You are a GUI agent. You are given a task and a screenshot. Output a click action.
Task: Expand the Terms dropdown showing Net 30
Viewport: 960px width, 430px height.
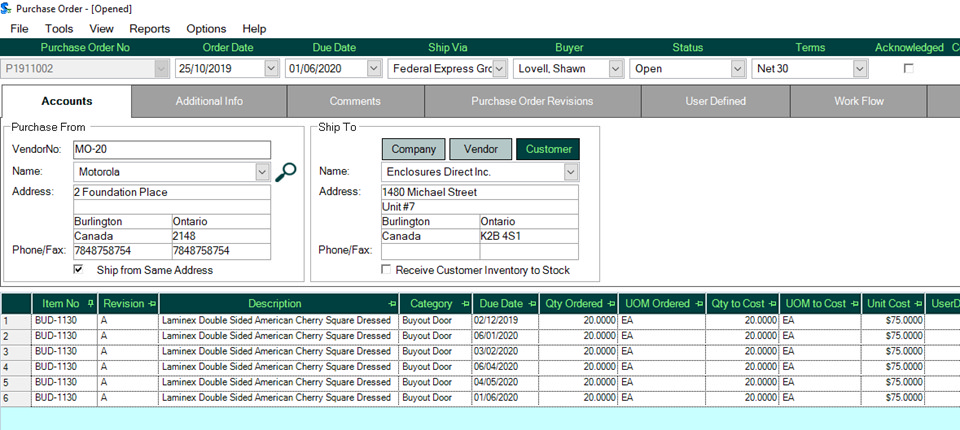859,69
